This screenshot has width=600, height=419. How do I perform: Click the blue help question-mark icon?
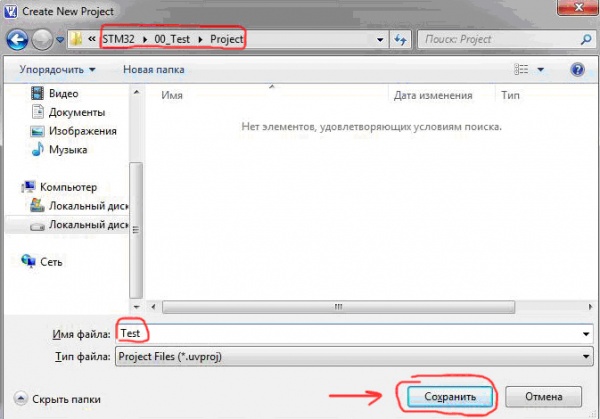(577, 70)
